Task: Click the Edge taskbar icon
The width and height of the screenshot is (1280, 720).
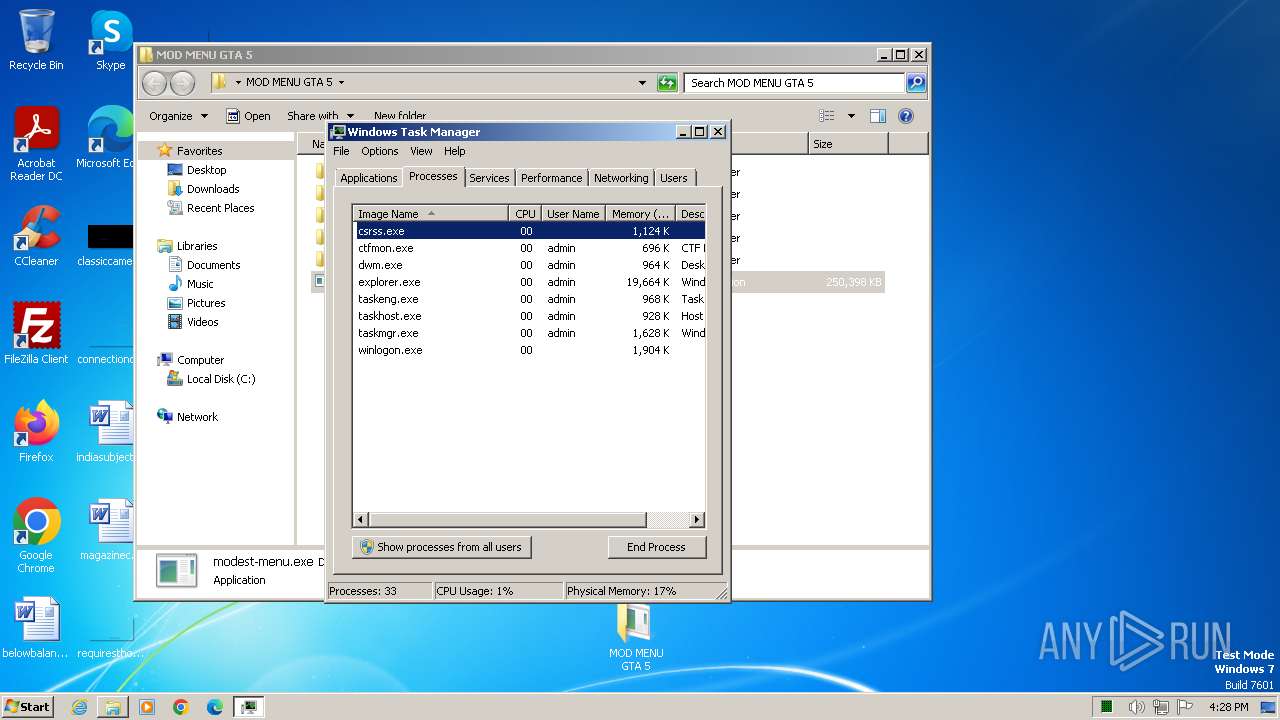Action: (215, 707)
